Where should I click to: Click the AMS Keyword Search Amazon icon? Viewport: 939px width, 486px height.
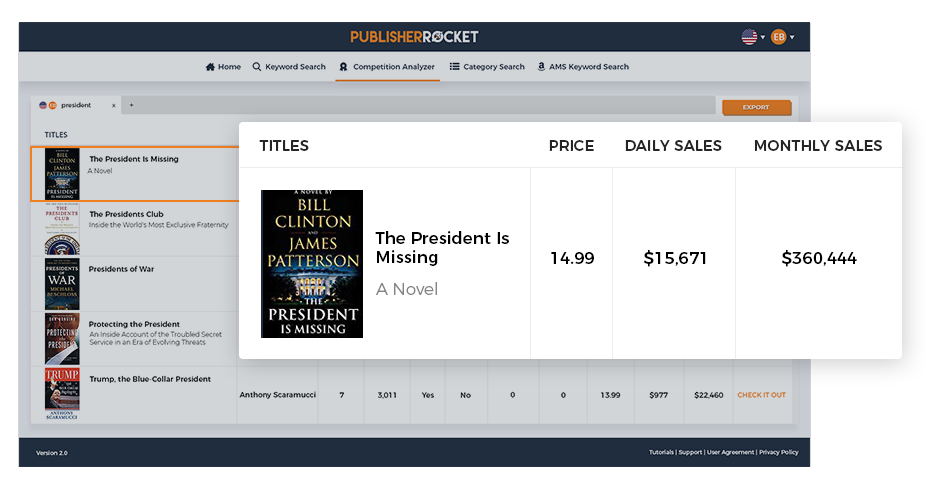(541, 67)
